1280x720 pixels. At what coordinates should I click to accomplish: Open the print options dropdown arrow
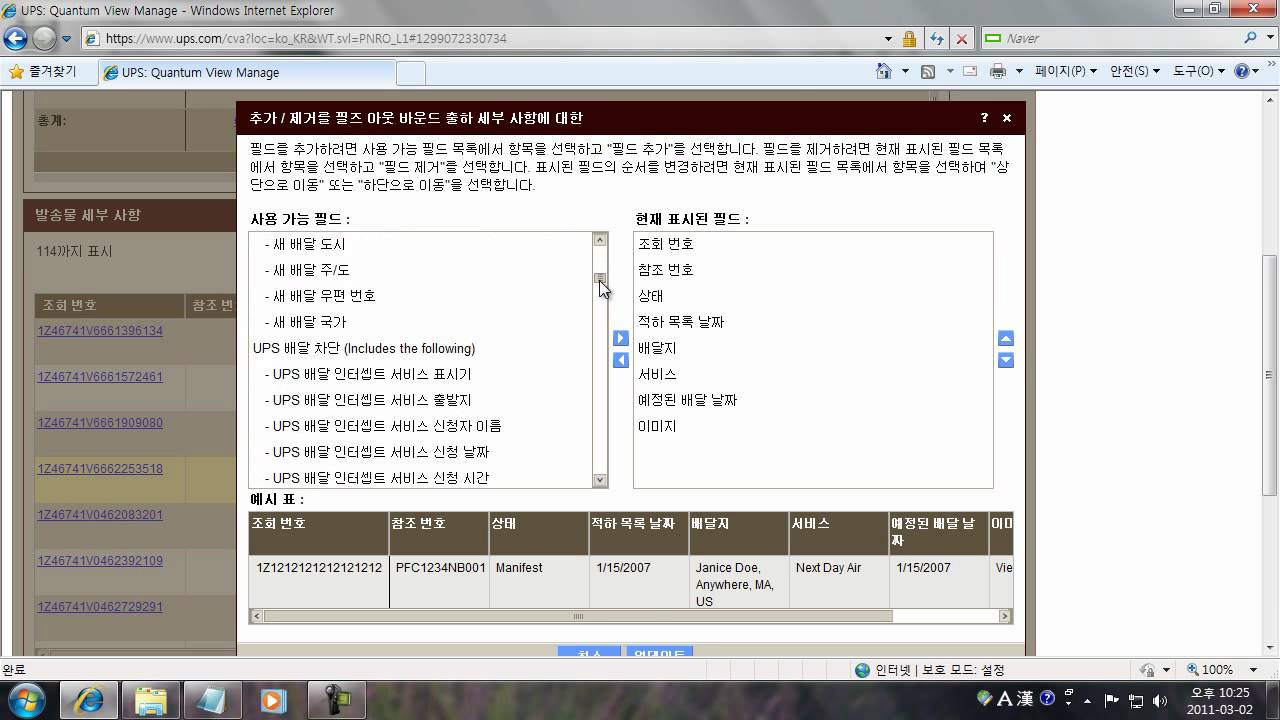[1019, 71]
